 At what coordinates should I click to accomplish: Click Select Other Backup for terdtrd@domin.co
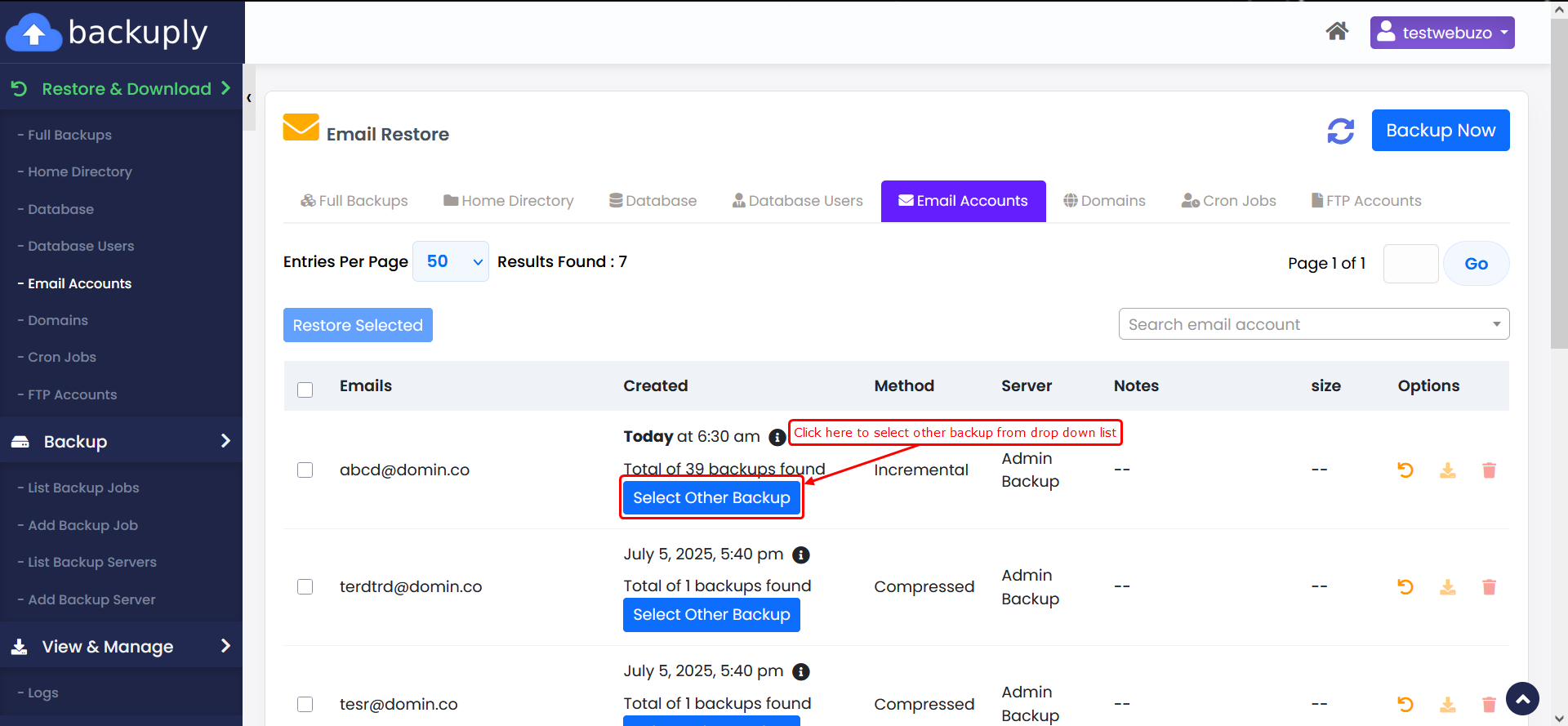(x=711, y=615)
